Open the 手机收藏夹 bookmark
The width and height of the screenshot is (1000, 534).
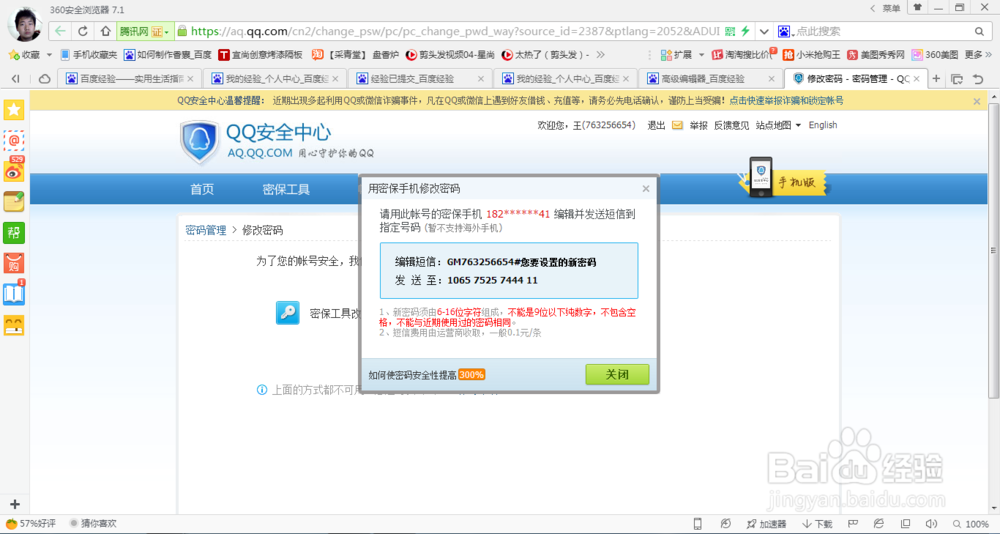click(89, 55)
